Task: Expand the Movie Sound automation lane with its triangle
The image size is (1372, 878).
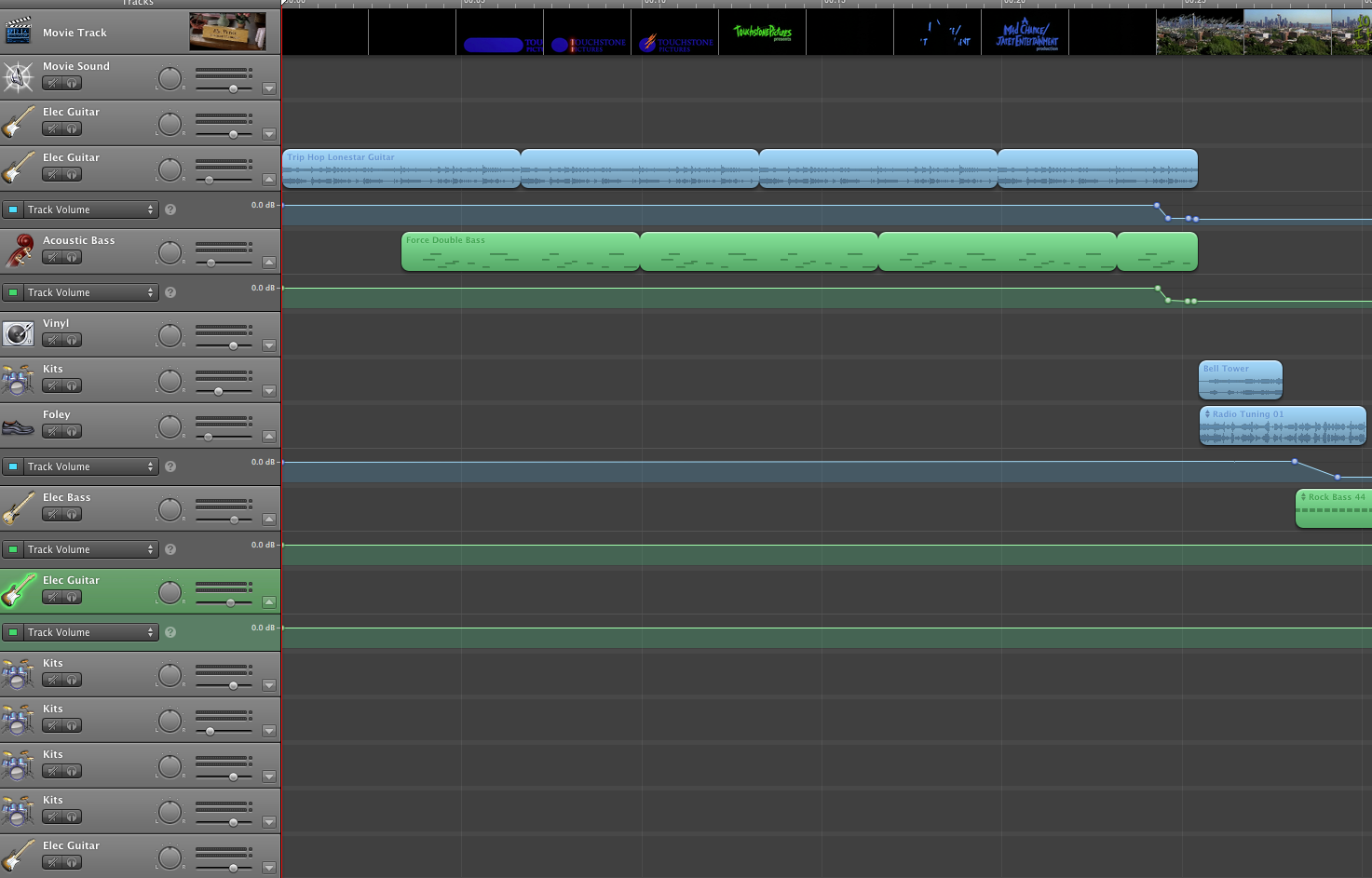Action: click(x=269, y=88)
